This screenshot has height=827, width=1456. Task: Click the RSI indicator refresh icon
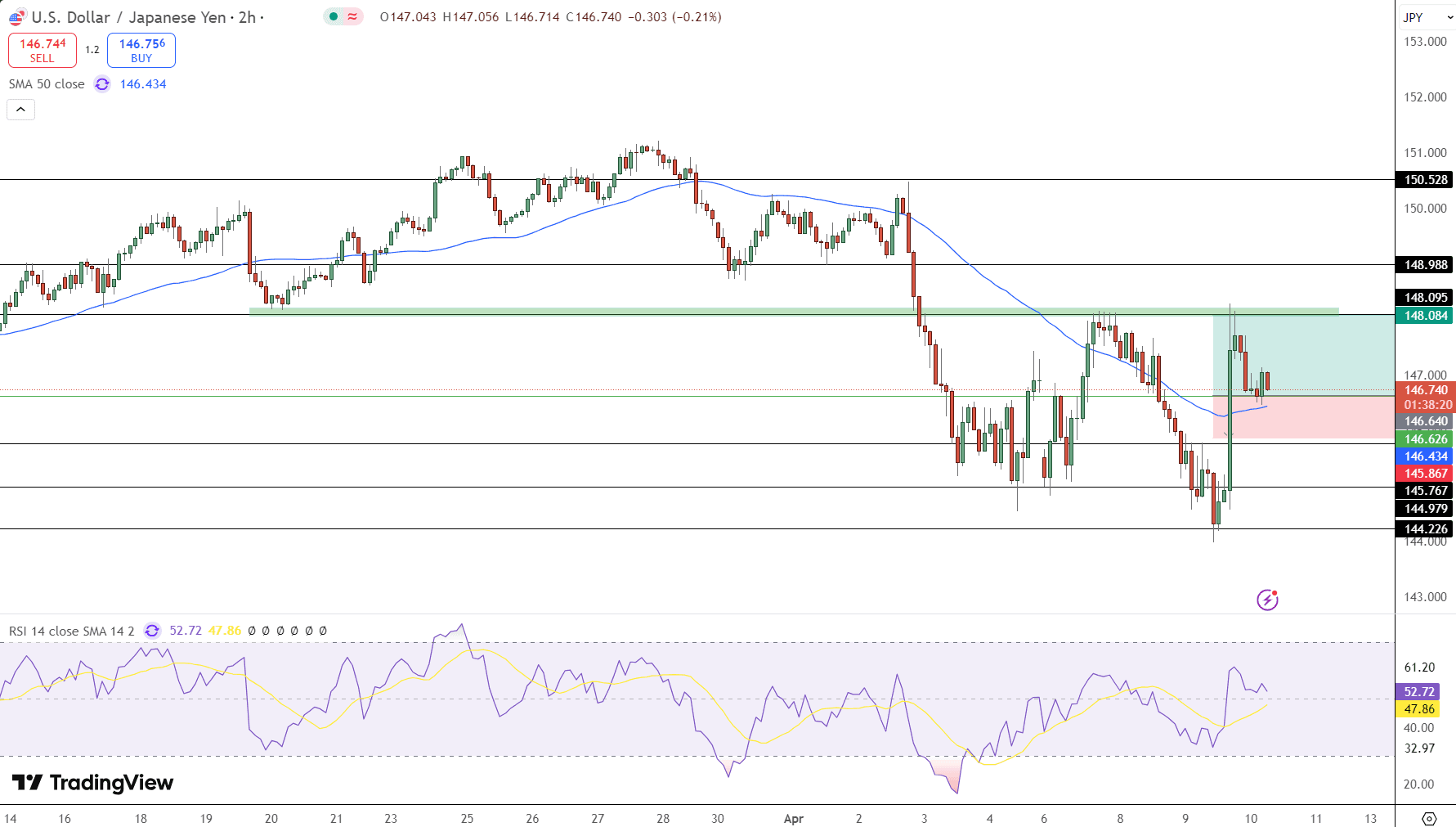pos(152,631)
